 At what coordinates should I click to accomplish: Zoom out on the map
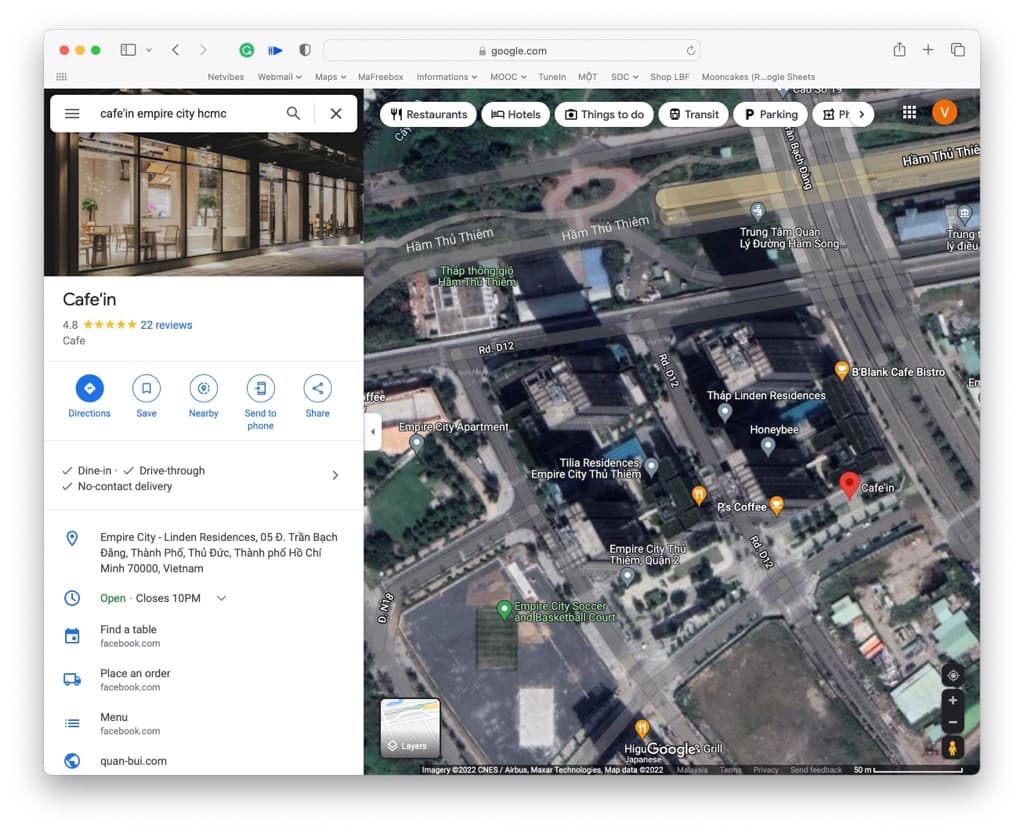pos(953,723)
